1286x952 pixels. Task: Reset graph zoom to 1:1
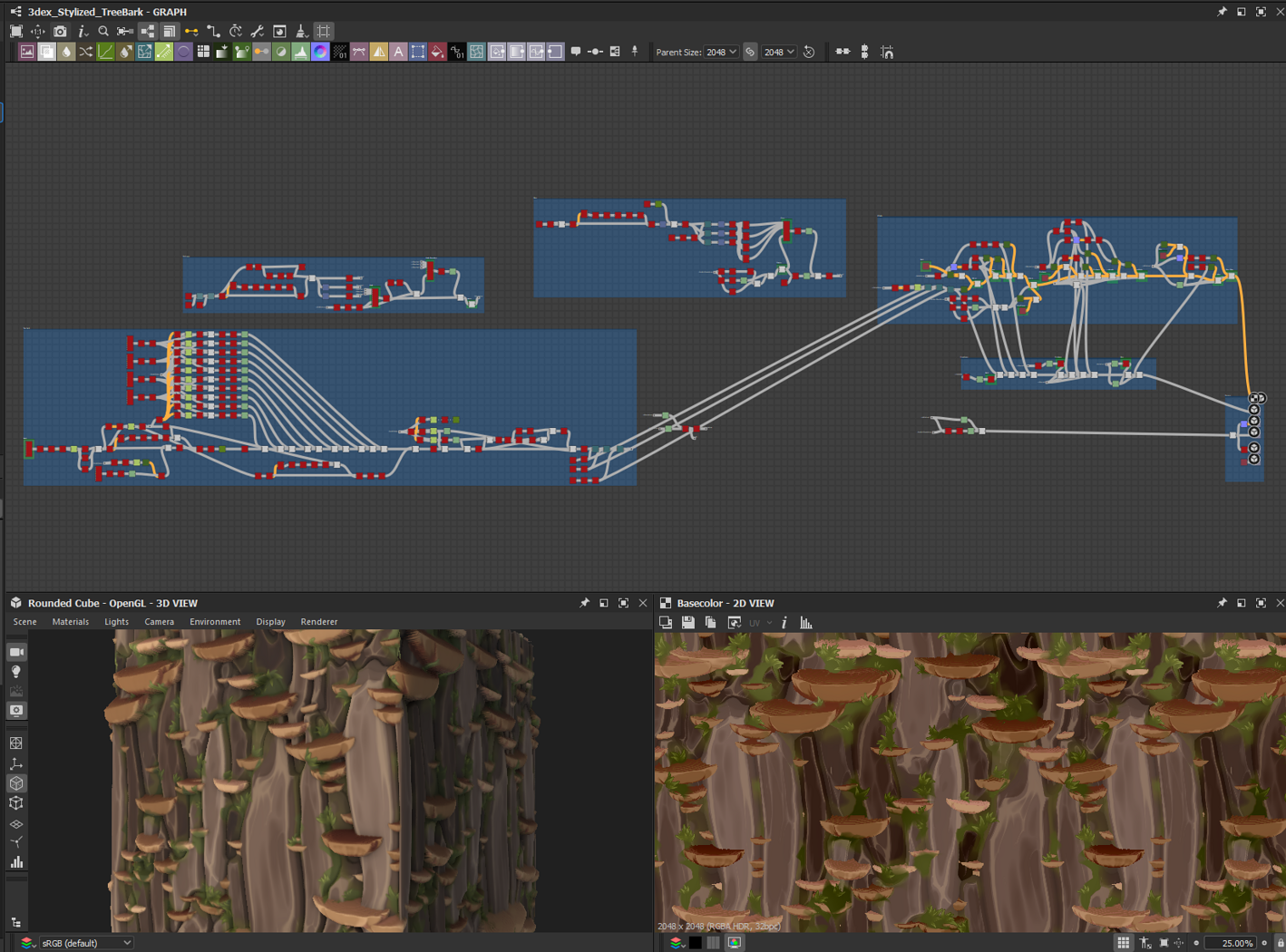tap(38, 32)
